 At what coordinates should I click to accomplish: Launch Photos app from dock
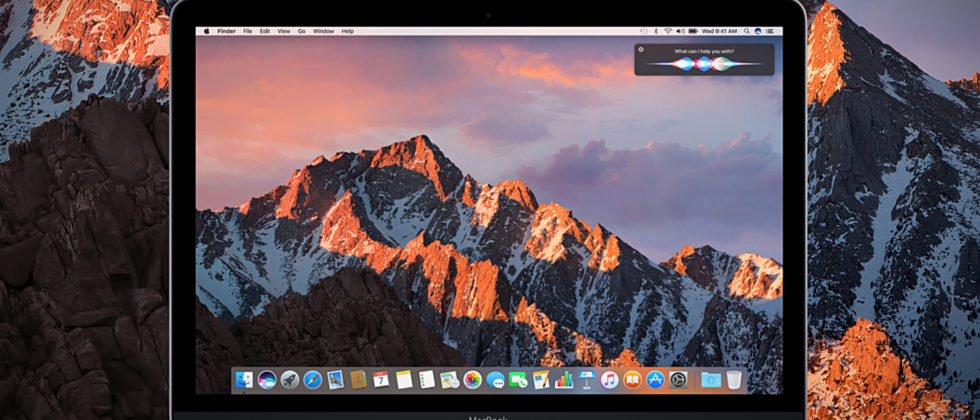[x=472, y=379]
